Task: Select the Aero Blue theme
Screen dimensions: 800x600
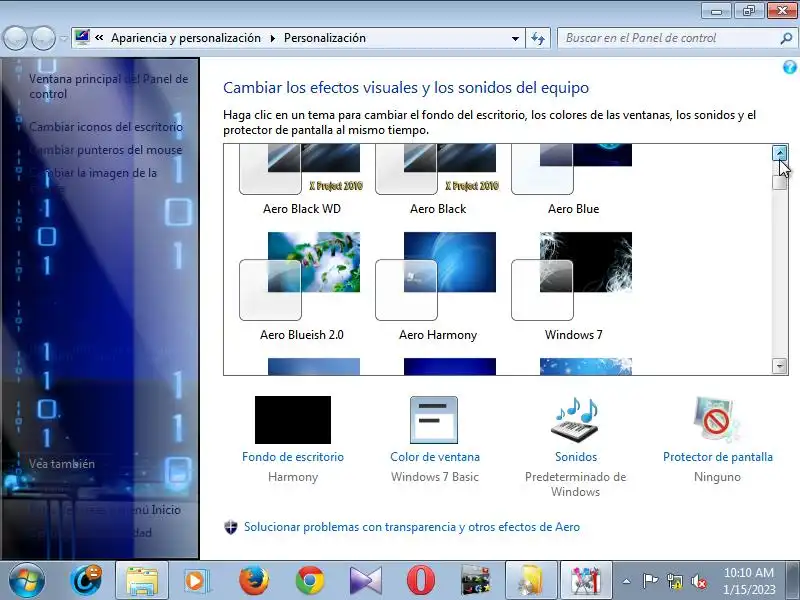Action: point(573,179)
